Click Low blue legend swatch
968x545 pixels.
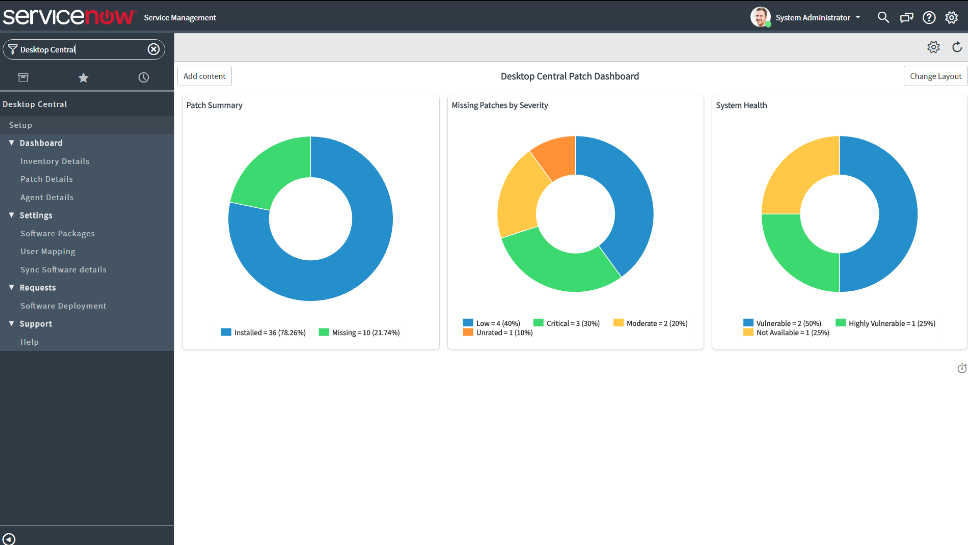pyautogui.click(x=468, y=323)
